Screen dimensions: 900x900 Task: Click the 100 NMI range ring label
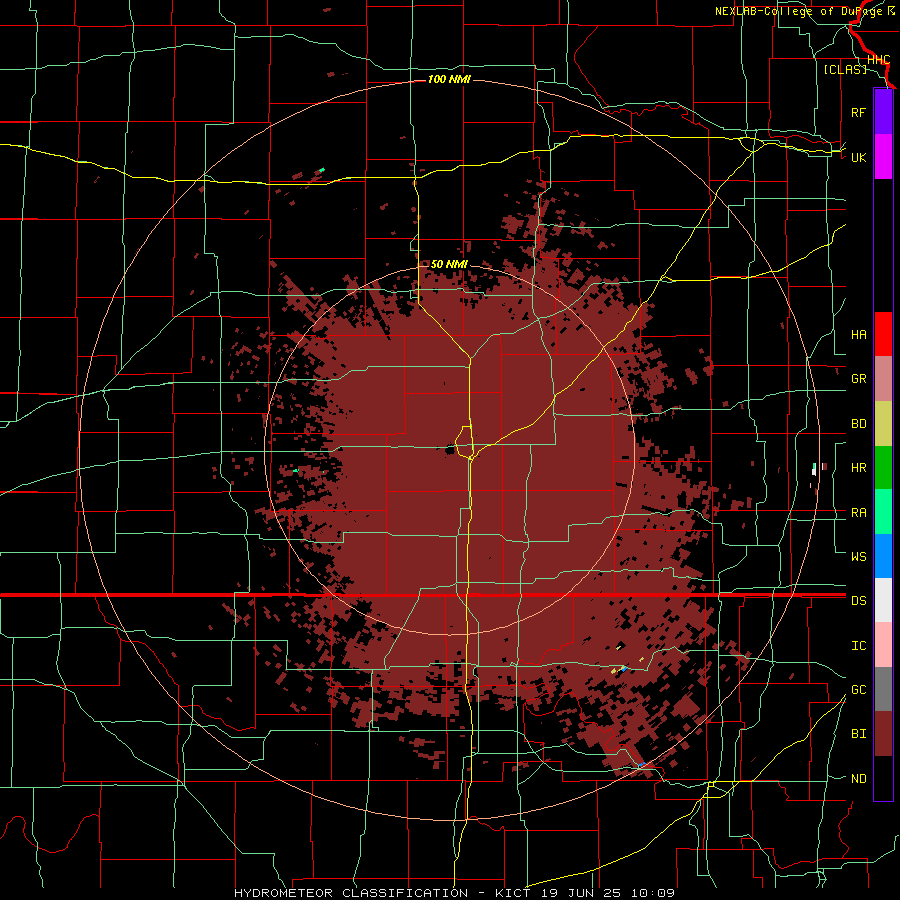pos(449,79)
